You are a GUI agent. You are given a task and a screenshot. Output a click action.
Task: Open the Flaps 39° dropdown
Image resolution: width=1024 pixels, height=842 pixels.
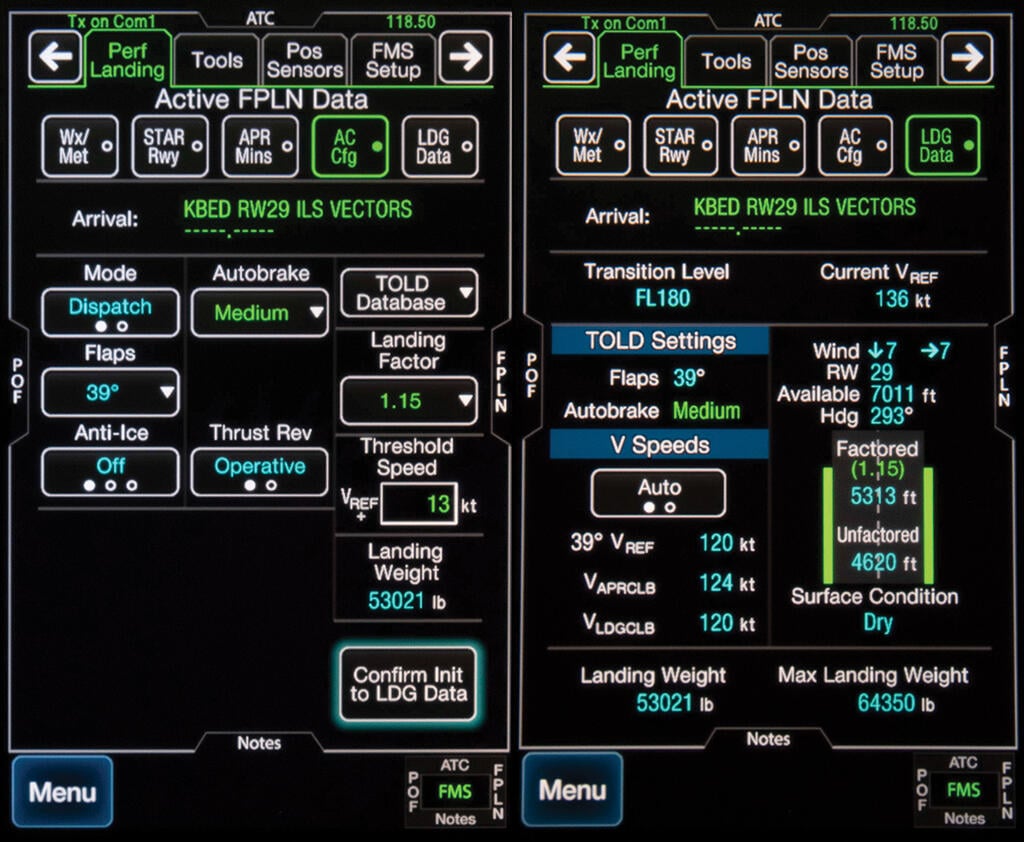point(110,392)
